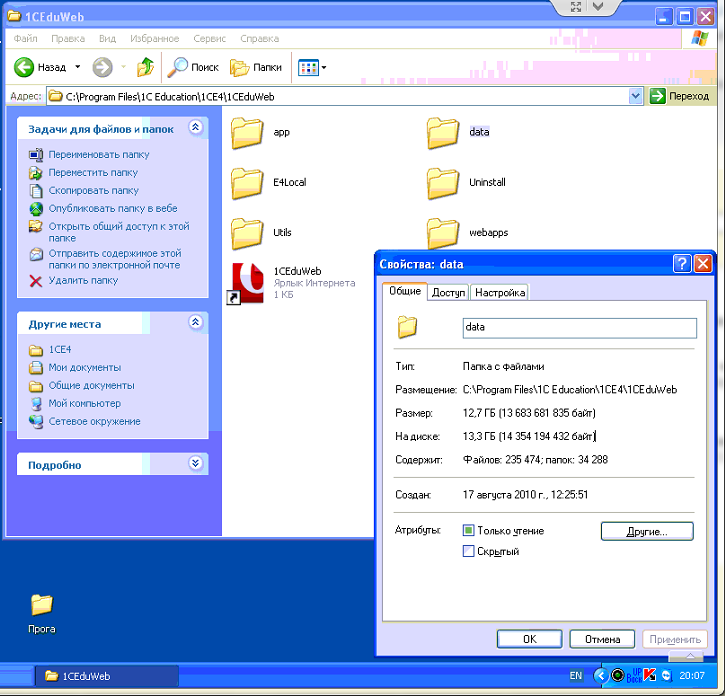The image size is (726, 698).
Task: Open the Справка menu
Action: point(260,38)
